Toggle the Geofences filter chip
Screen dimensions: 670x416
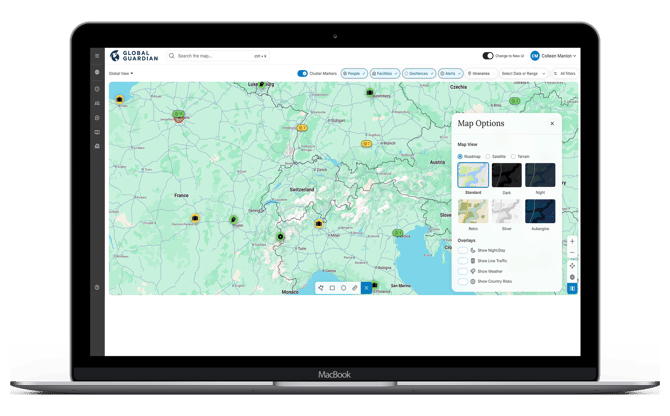419,73
